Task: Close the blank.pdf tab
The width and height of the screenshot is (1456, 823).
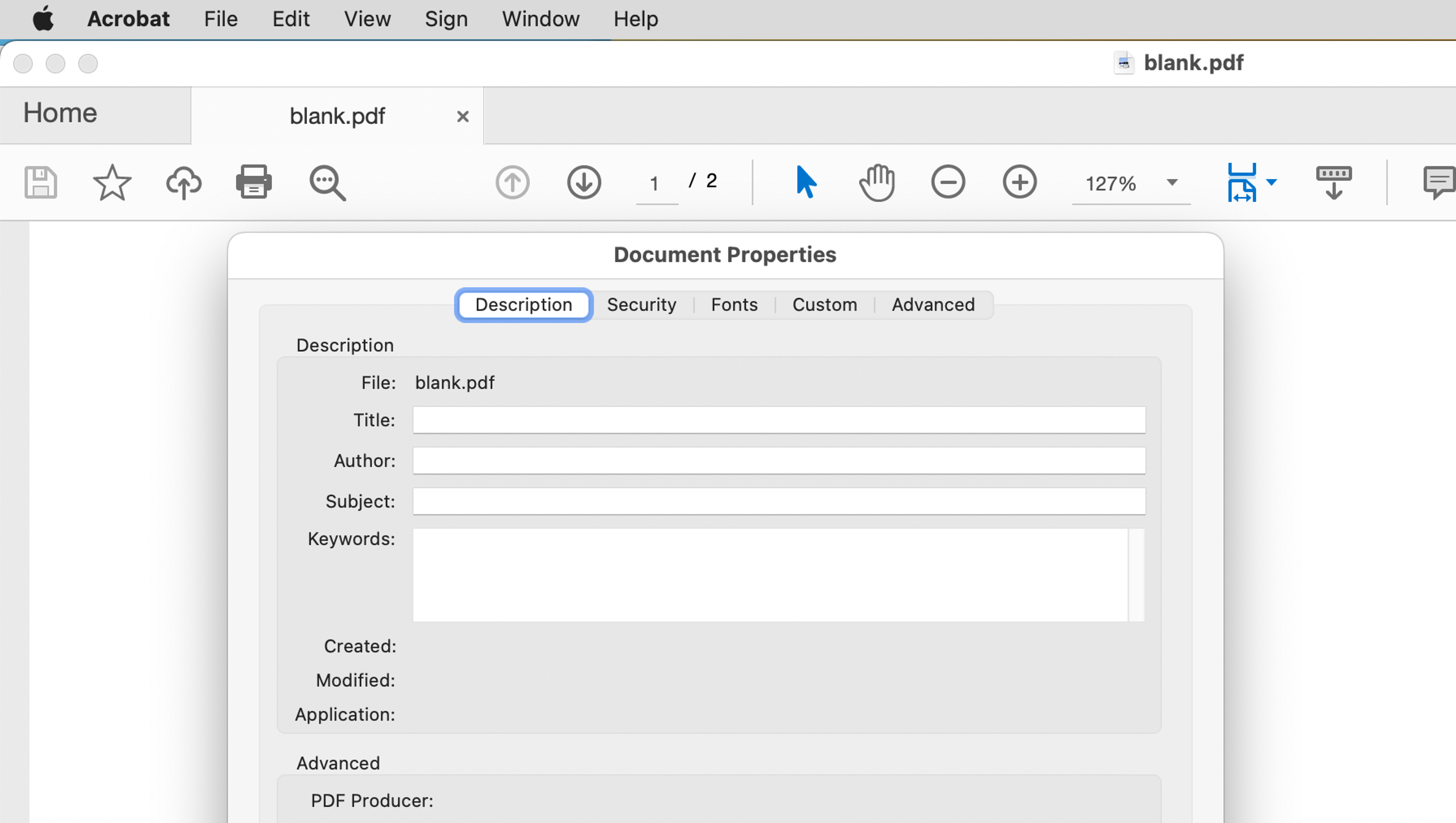Action: click(x=463, y=116)
